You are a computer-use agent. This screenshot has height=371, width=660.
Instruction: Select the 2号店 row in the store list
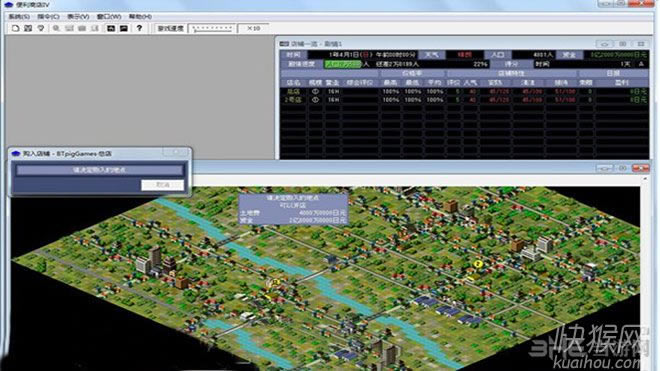click(464, 100)
